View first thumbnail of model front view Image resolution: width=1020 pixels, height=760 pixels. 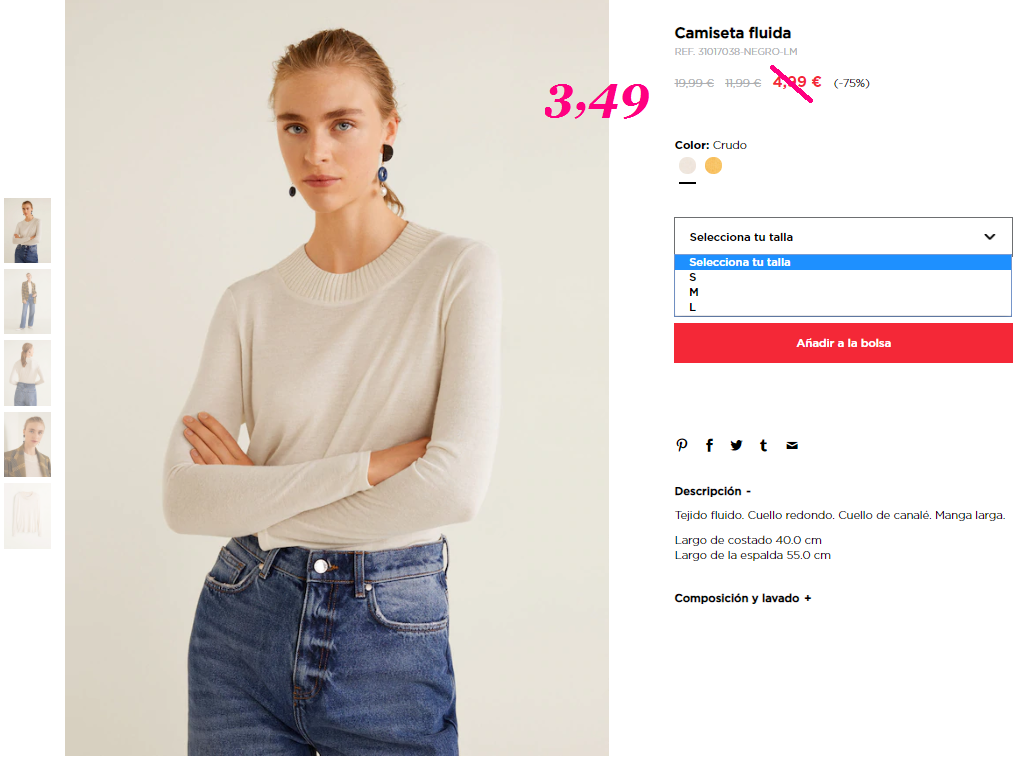coord(27,230)
